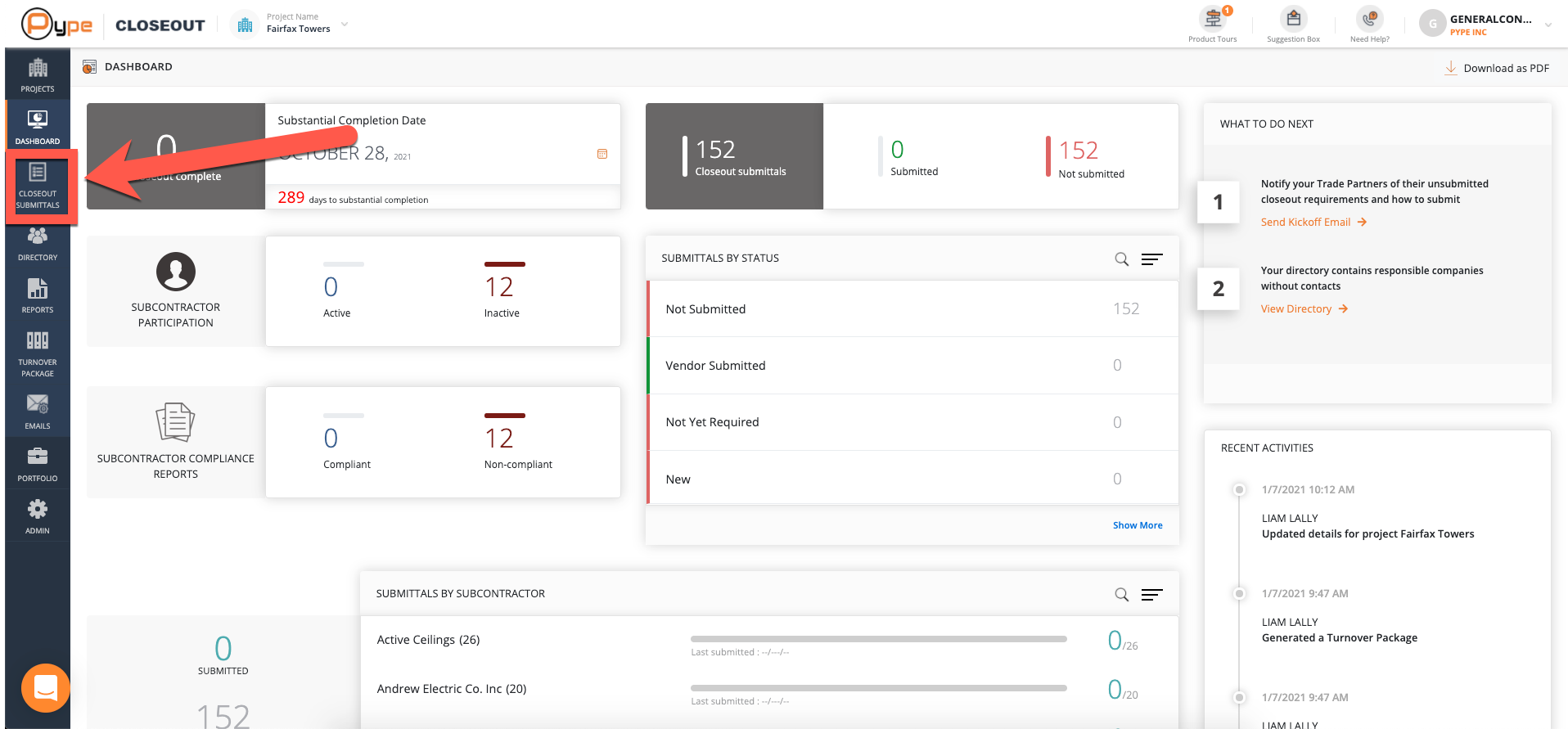1568x729 pixels.
Task: Click Send Kickoff Email link
Action: (1313, 222)
